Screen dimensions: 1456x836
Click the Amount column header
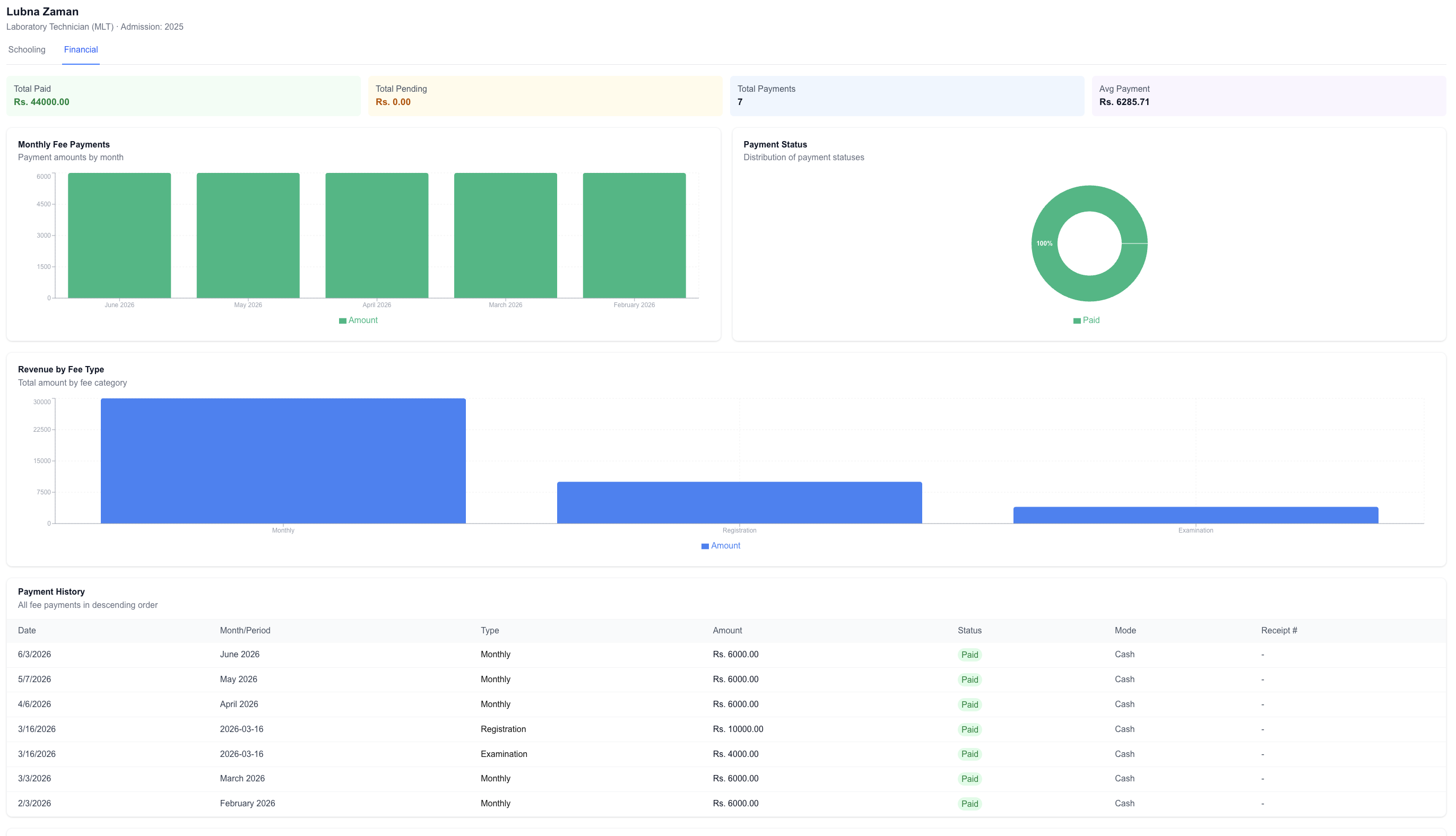coord(727,630)
